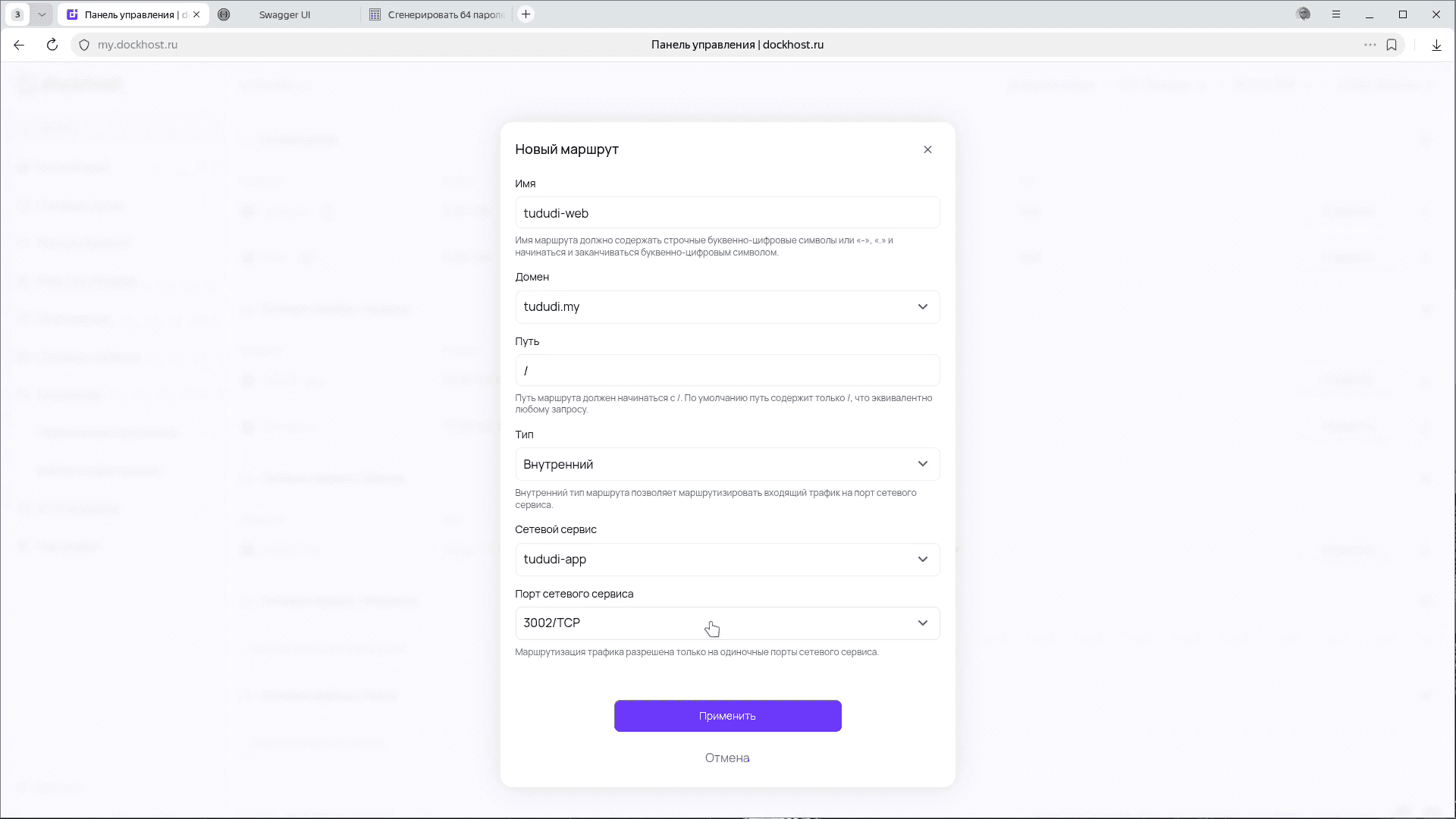Select the Панель управления browser tab
This screenshot has width=1456, height=819.
(x=129, y=14)
